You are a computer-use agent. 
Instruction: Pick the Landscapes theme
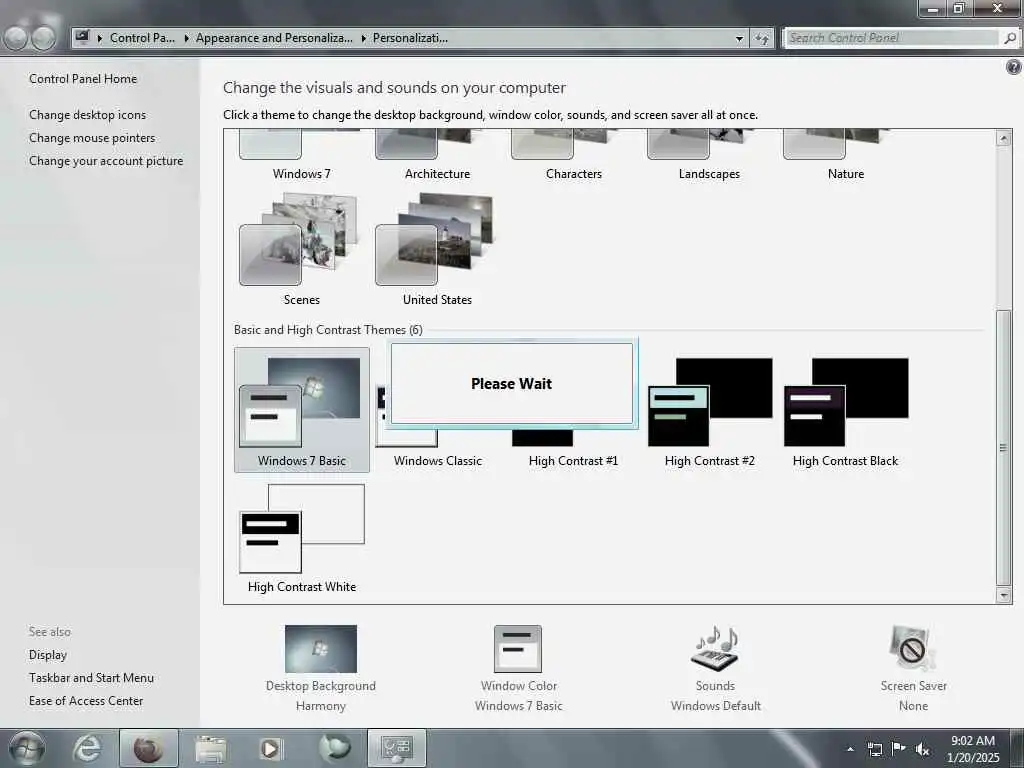coord(709,155)
